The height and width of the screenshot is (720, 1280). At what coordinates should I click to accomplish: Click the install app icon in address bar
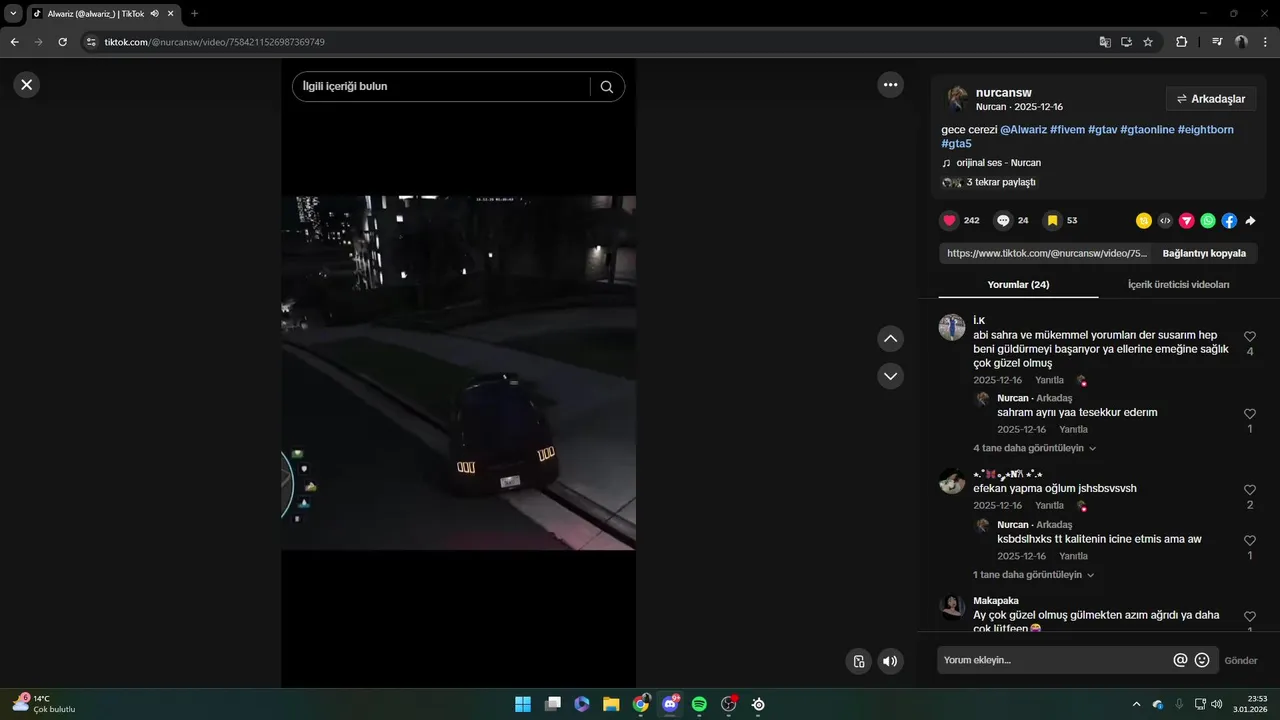[x=1126, y=42]
